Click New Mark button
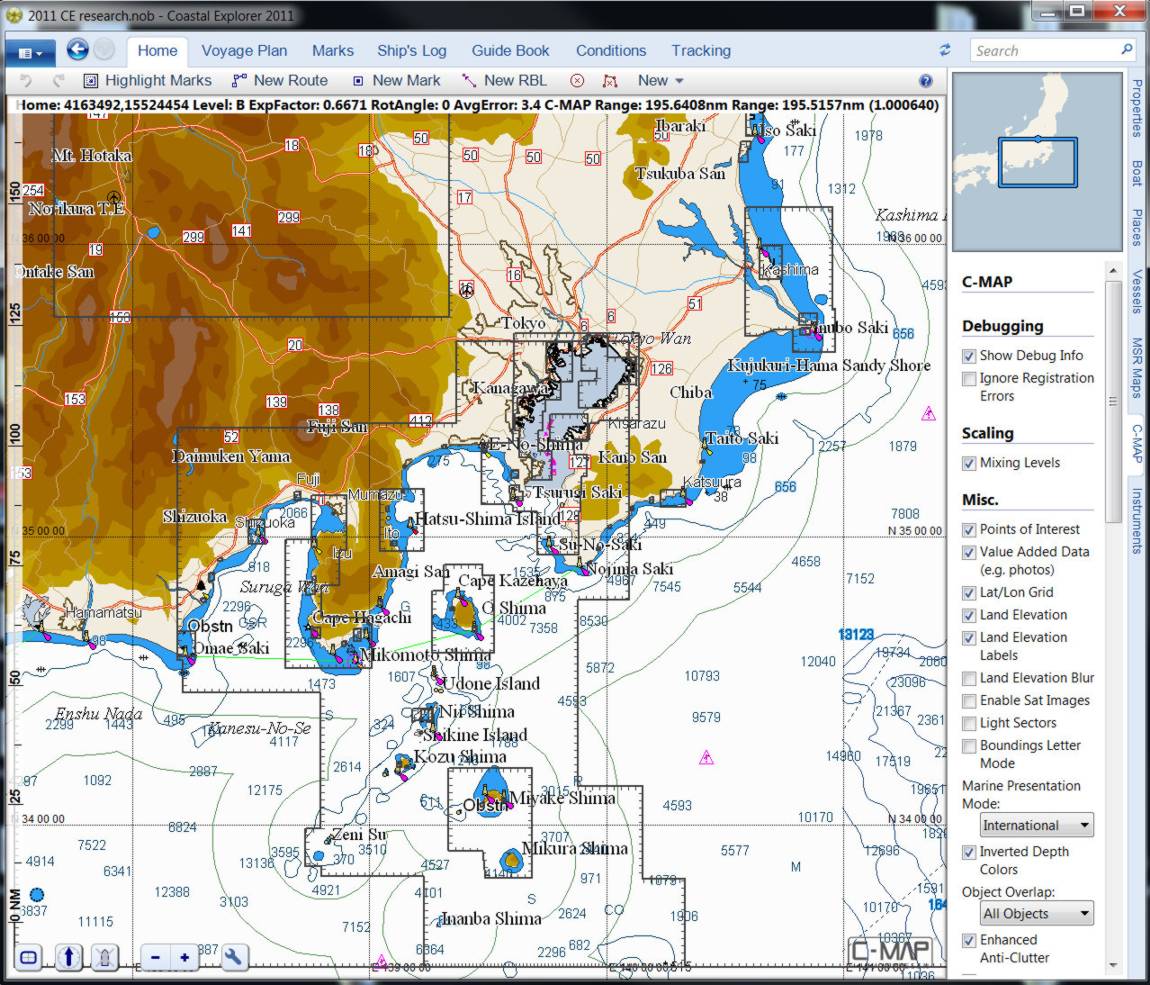This screenshot has width=1150, height=985. (x=396, y=81)
